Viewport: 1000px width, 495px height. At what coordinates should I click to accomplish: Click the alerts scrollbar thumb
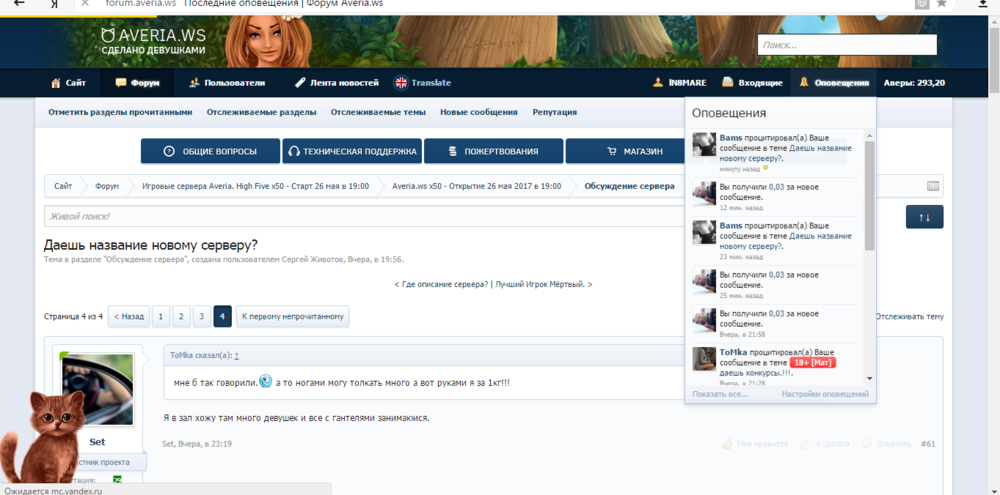coord(870,195)
